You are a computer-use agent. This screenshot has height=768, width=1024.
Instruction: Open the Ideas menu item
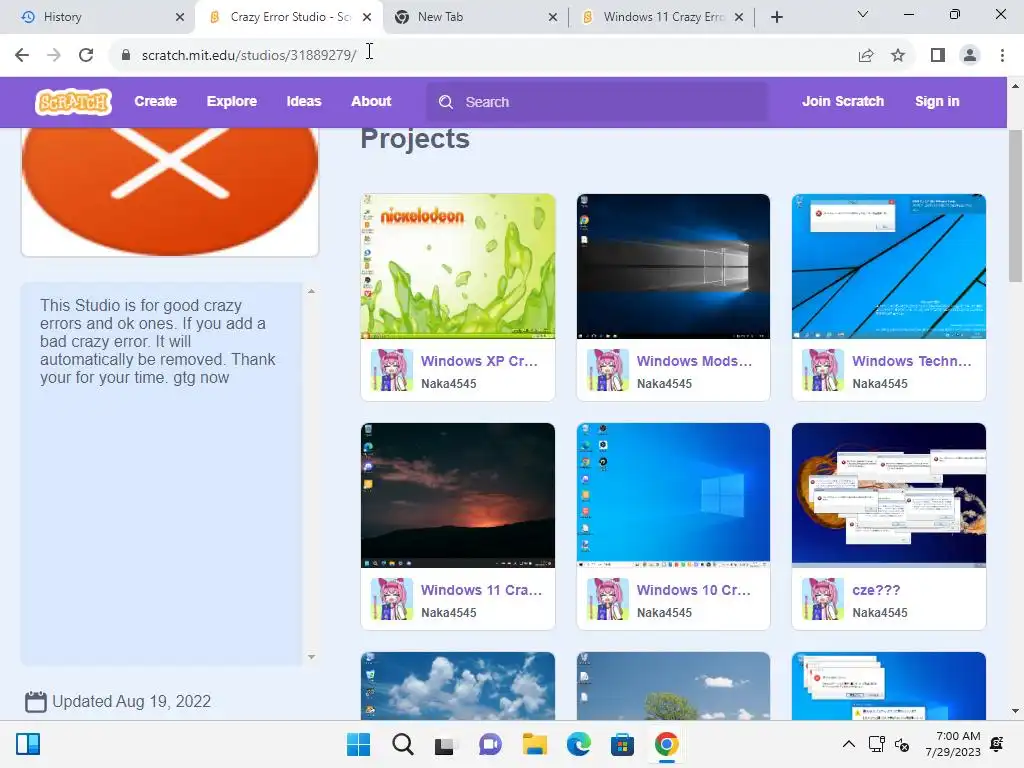click(x=304, y=101)
